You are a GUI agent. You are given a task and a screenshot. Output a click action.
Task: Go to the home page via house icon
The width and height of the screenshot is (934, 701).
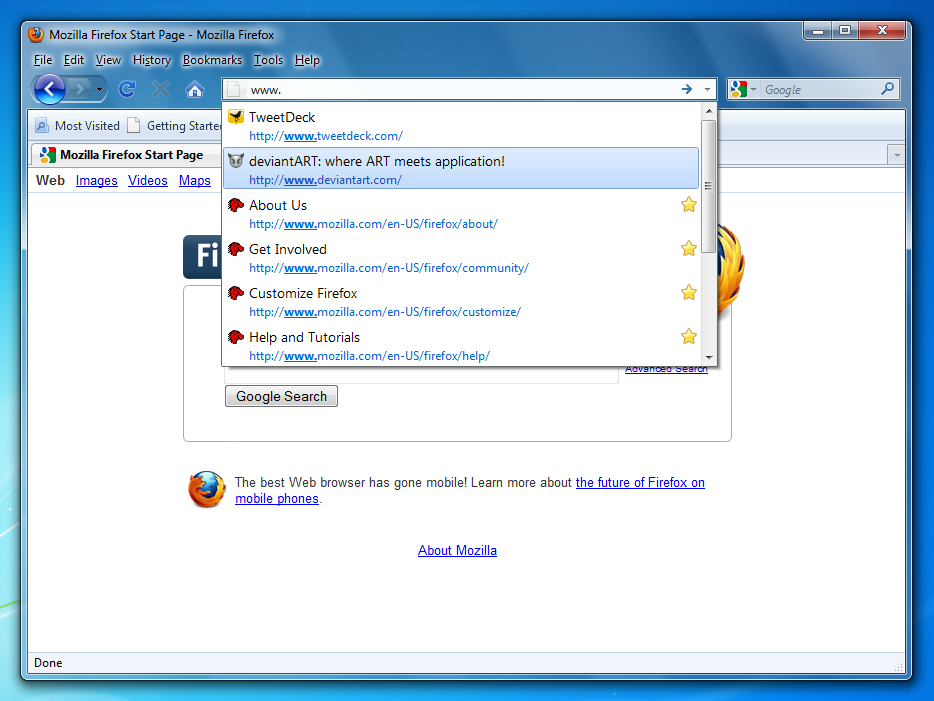point(195,90)
